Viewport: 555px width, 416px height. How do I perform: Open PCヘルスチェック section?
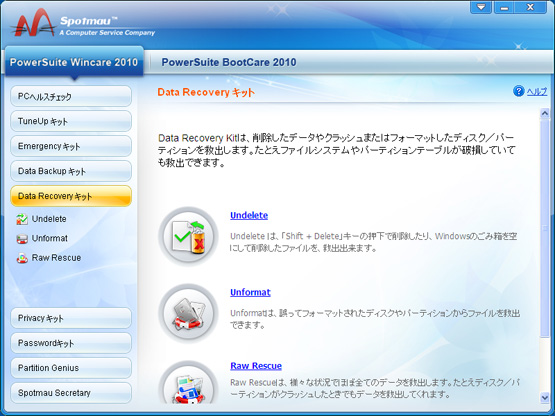tap(71, 96)
